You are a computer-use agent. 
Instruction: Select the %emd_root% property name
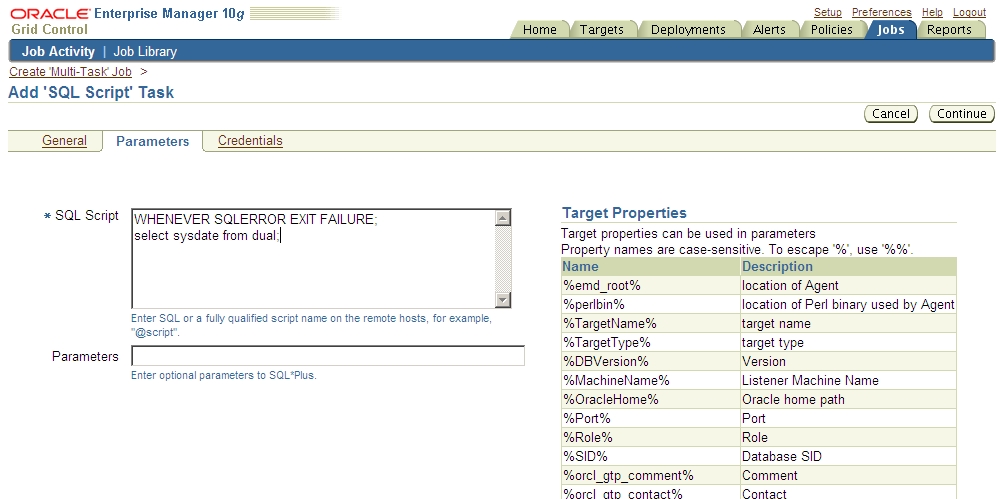click(601, 285)
